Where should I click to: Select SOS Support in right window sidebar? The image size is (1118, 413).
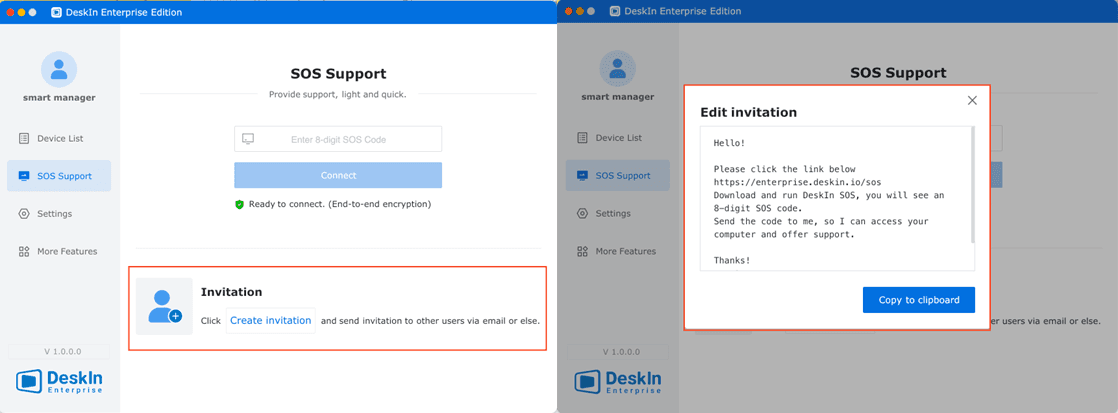[x=618, y=175]
